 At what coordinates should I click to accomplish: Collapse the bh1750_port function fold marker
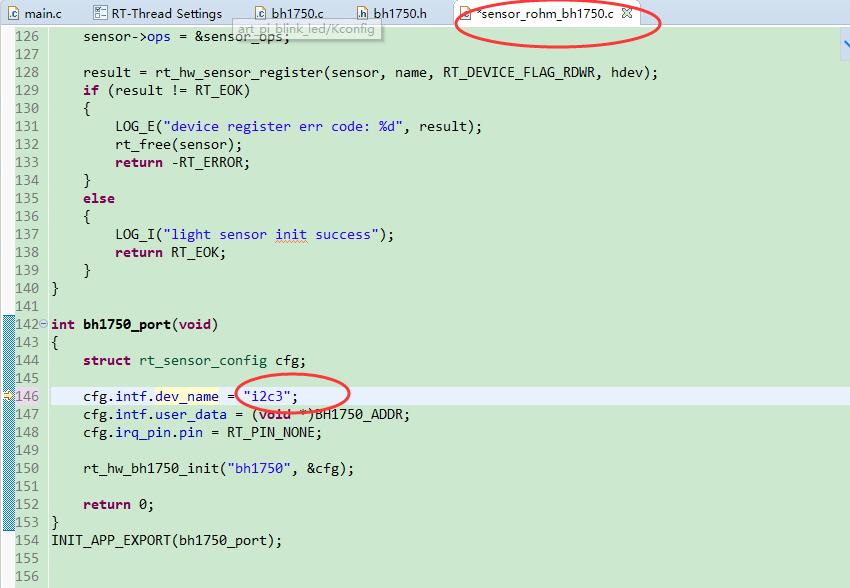[x=43, y=324]
